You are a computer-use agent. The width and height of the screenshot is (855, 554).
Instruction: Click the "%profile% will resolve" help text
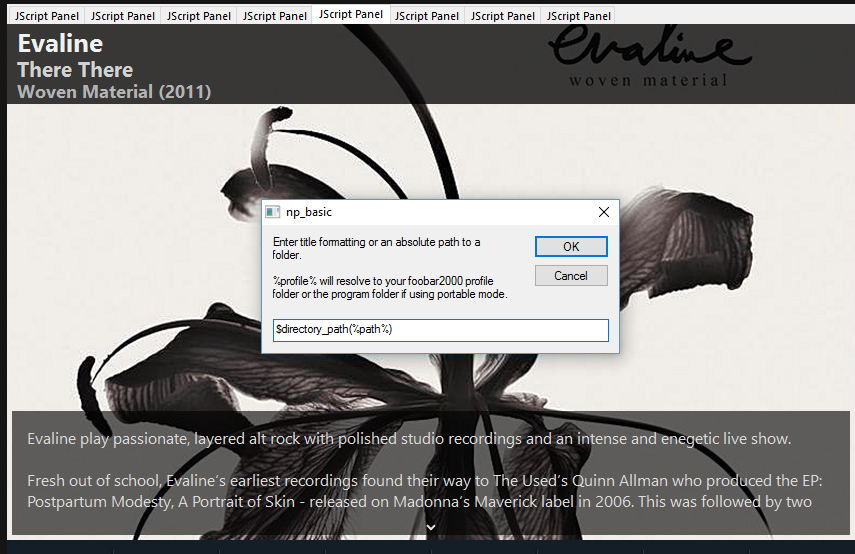point(390,287)
